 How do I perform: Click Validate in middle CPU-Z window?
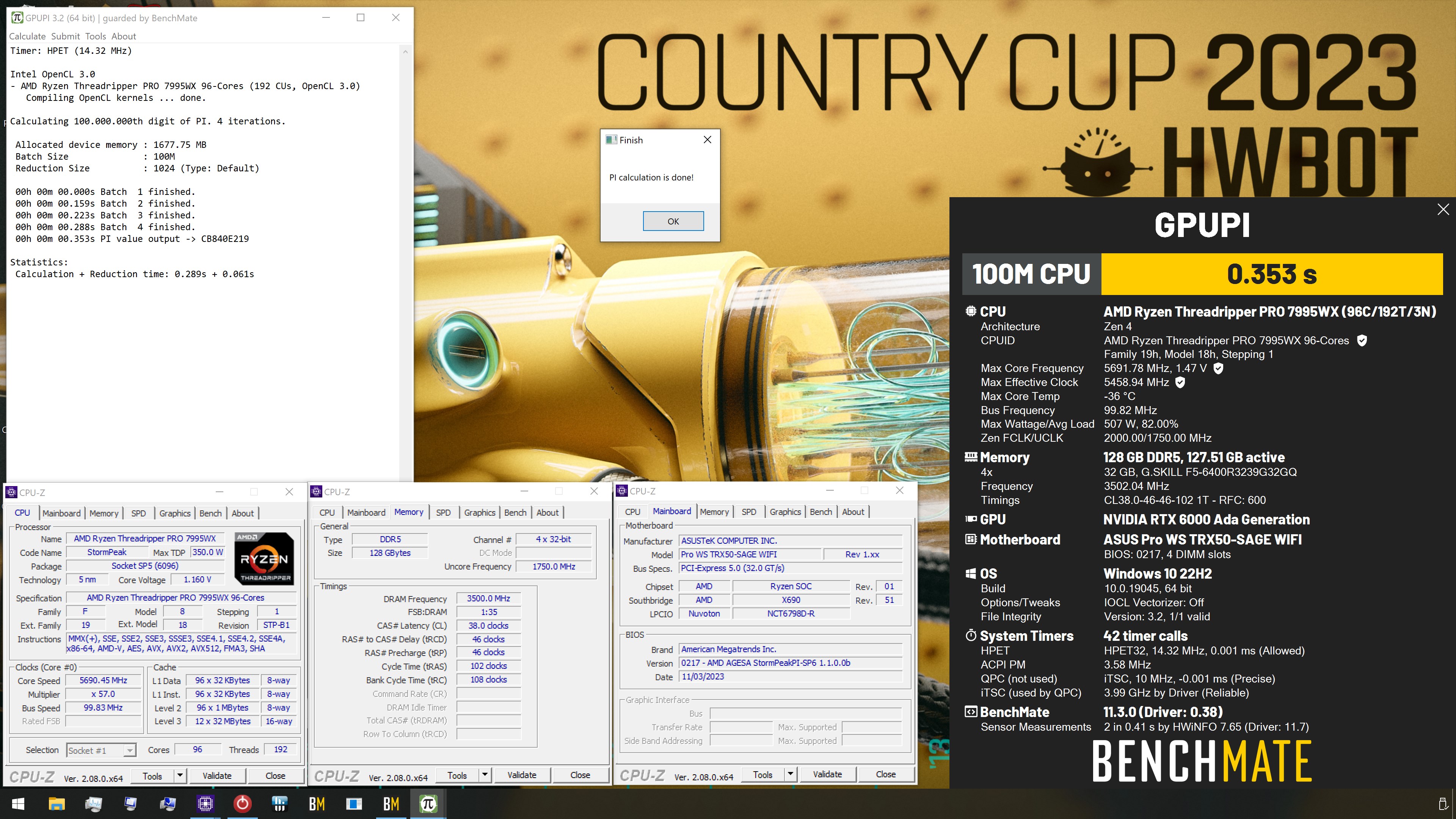pyautogui.click(x=522, y=775)
